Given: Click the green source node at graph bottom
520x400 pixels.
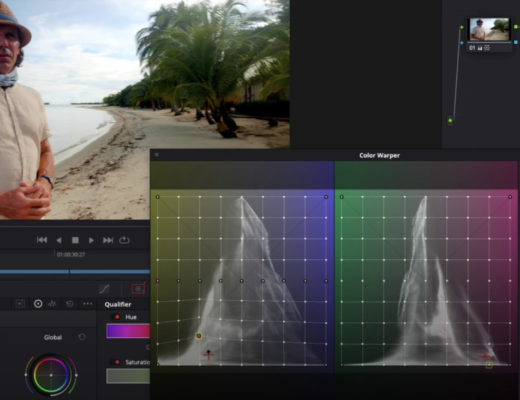Looking at the screenshot, I should click(x=450, y=120).
